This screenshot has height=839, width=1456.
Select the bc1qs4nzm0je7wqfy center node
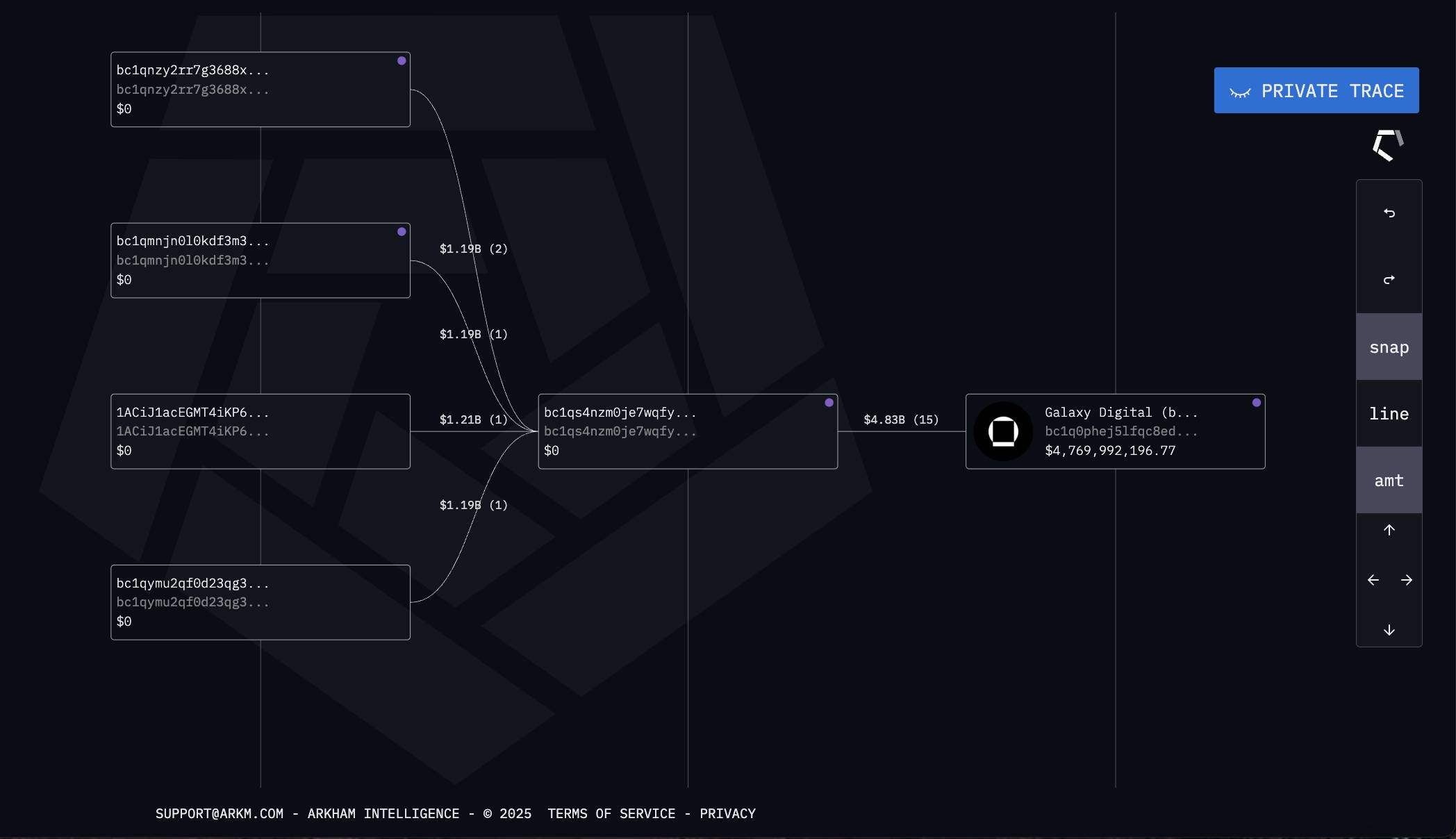pyautogui.click(x=688, y=431)
